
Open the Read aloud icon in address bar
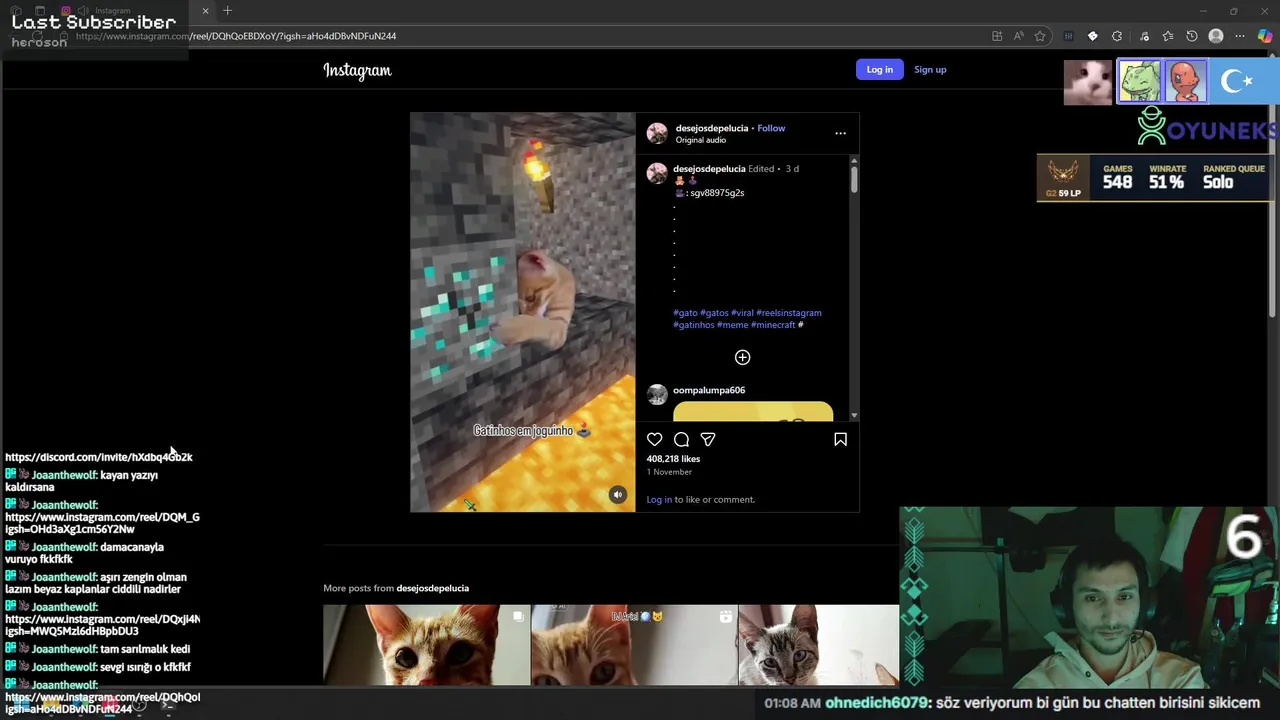(1018, 36)
